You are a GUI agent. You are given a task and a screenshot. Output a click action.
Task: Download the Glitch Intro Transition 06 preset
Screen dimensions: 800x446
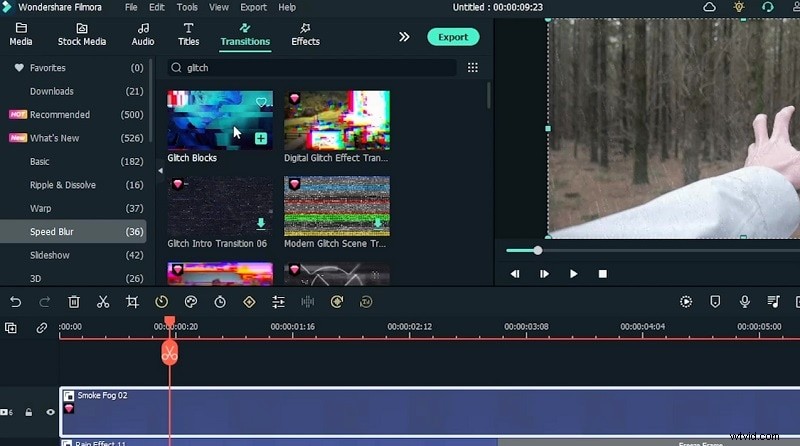pos(261,224)
